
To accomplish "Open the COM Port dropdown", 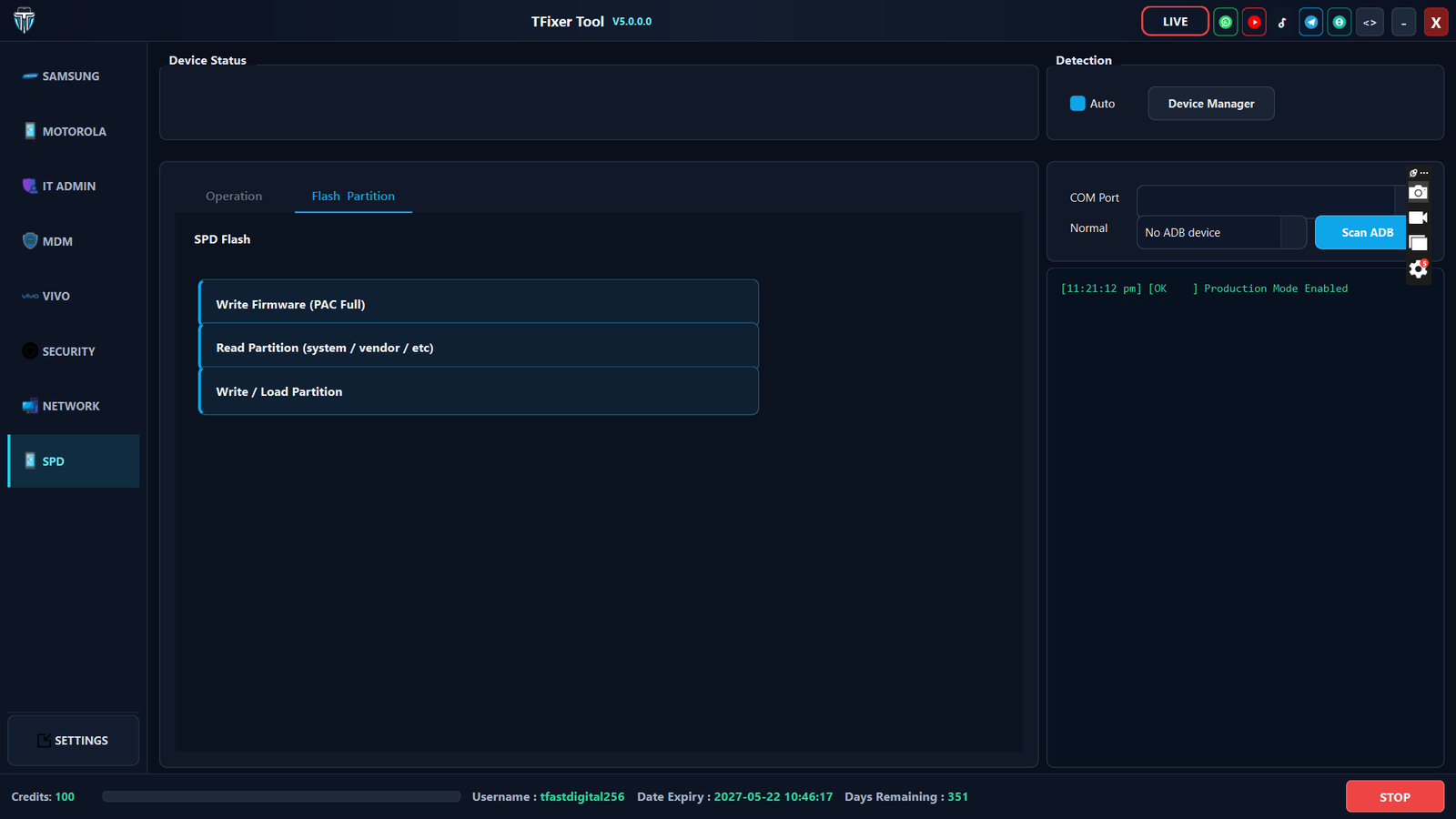I will pyautogui.click(x=1270, y=199).
